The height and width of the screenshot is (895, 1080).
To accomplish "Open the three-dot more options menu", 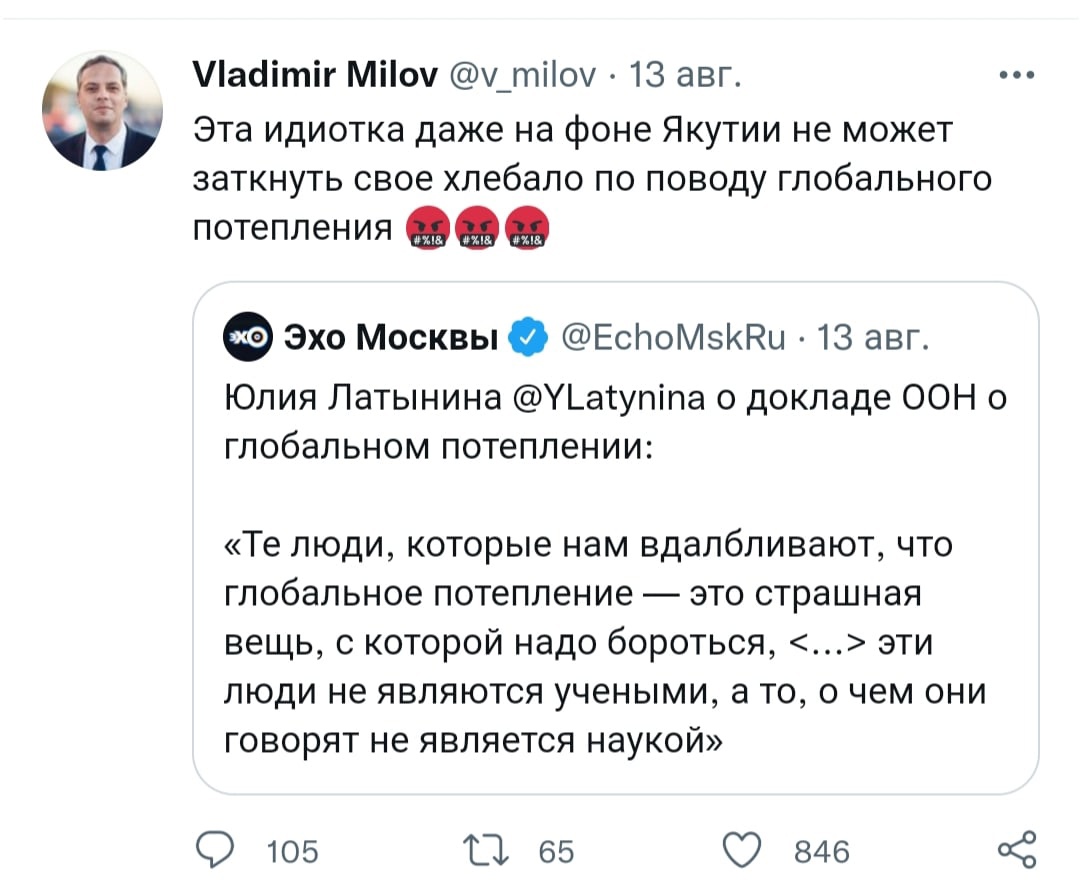I will (1017, 77).
